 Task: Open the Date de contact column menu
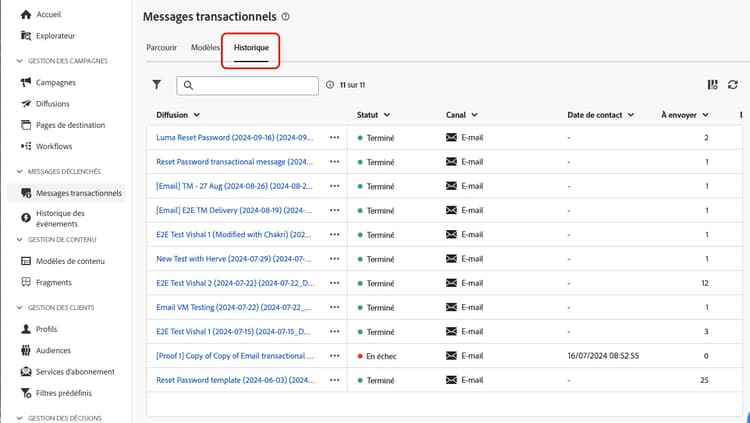point(600,115)
